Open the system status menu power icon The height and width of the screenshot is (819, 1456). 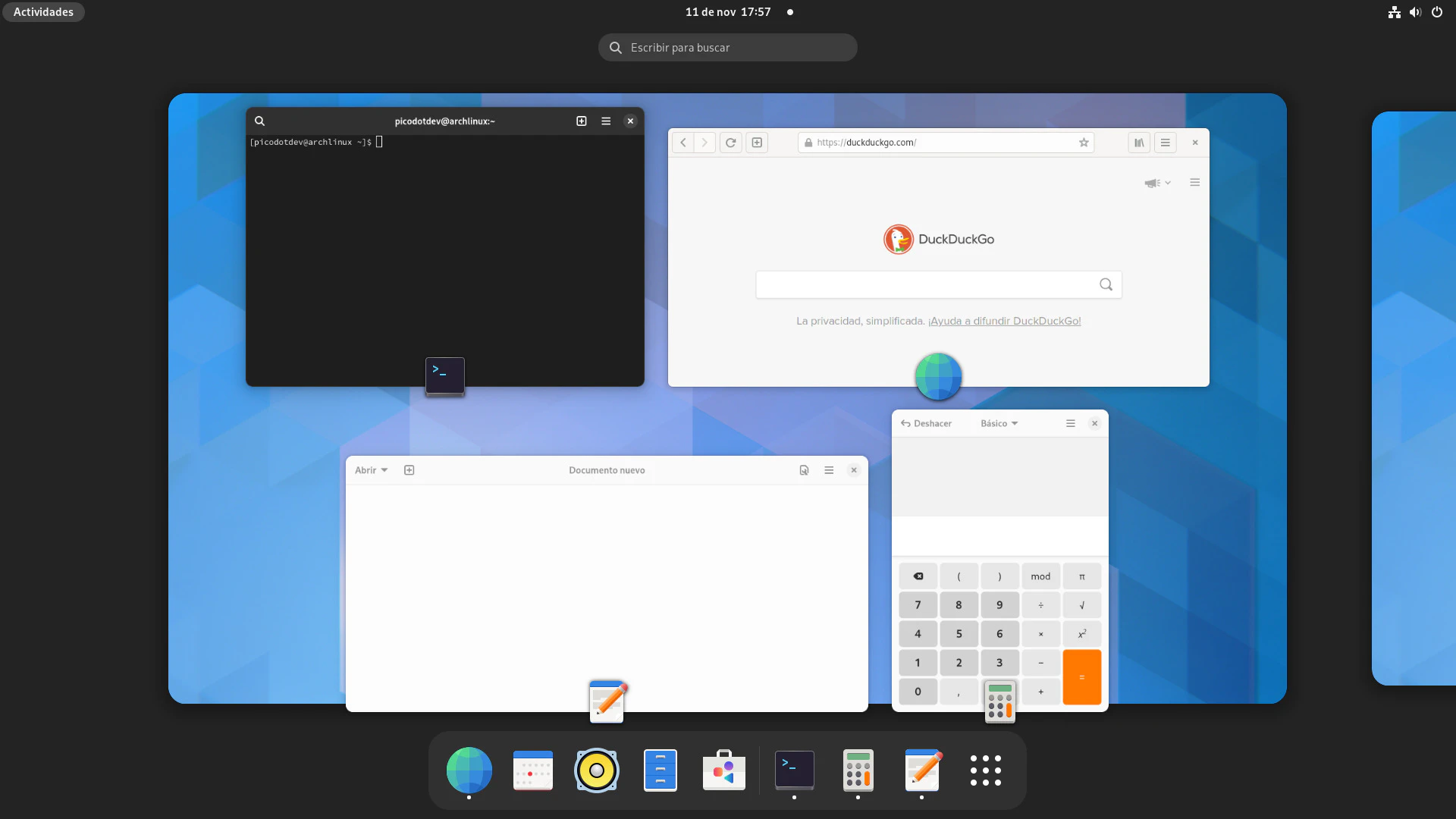click(1436, 12)
